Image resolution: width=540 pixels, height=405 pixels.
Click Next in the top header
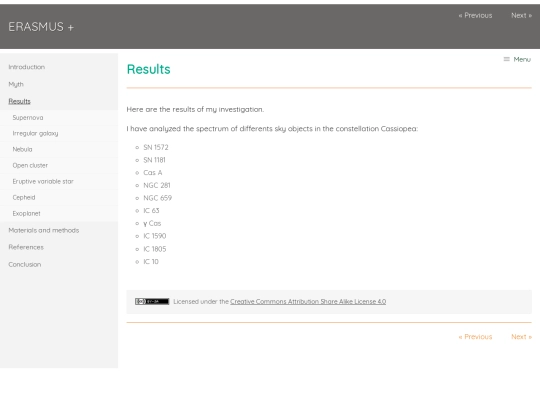521,15
